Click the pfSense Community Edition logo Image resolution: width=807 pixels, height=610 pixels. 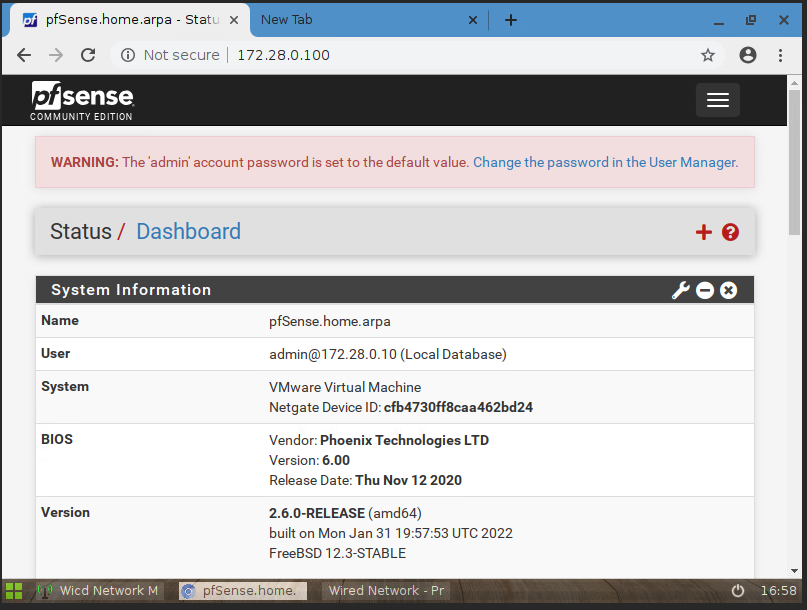pos(81,100)
